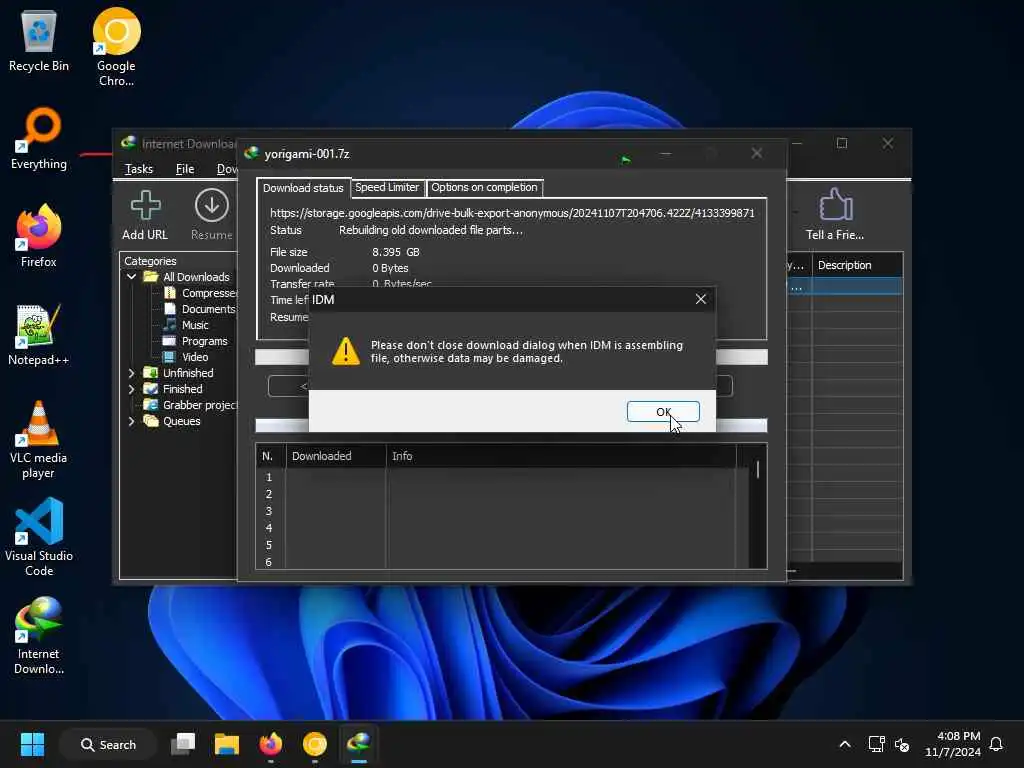Open the Everything search desktop icon
This screenshot has width=1024, height=768.
[39, 138]
